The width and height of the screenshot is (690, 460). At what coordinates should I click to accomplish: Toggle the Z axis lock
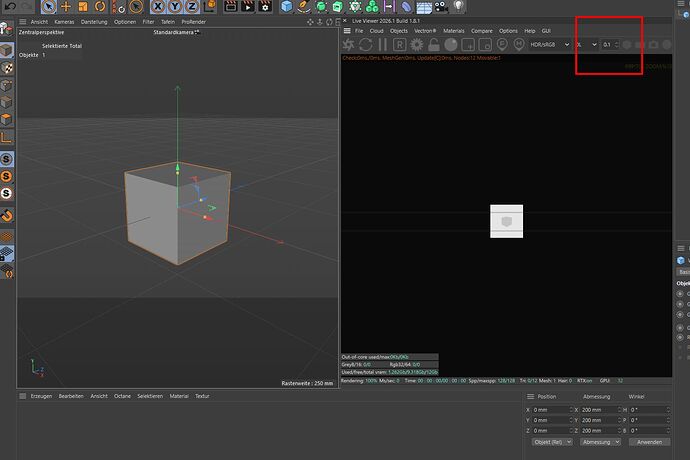(x=192, y=6)
